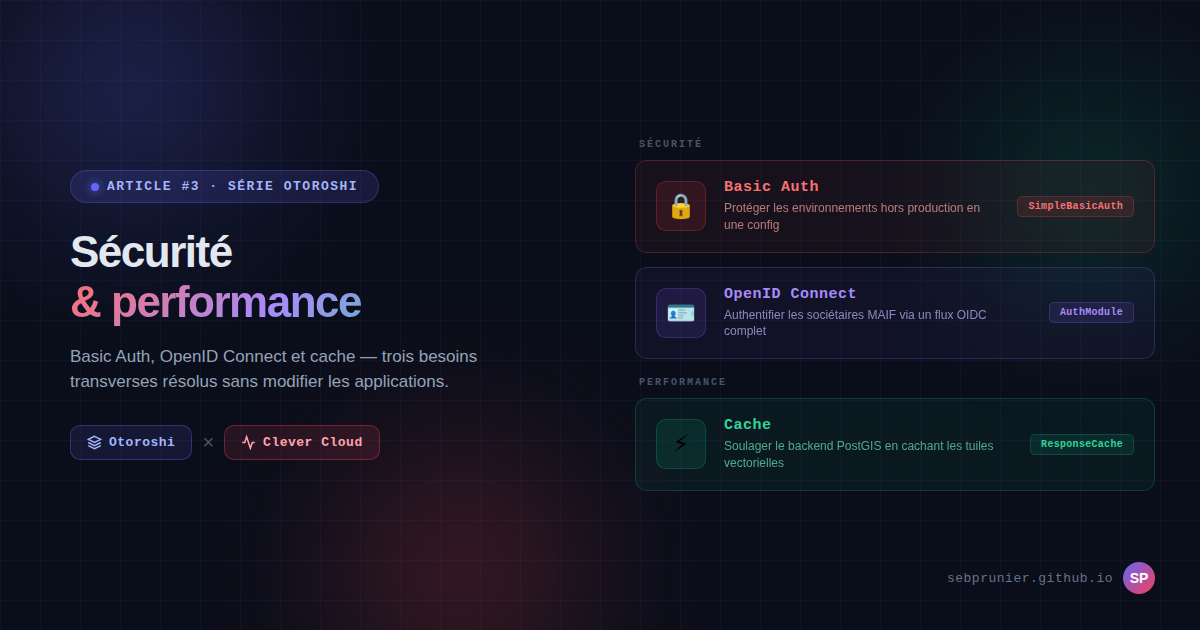This screenshot has width=1200, height=630.
Task: Click the padlock icon on Basic Auth card
Action: coord(681,206)
